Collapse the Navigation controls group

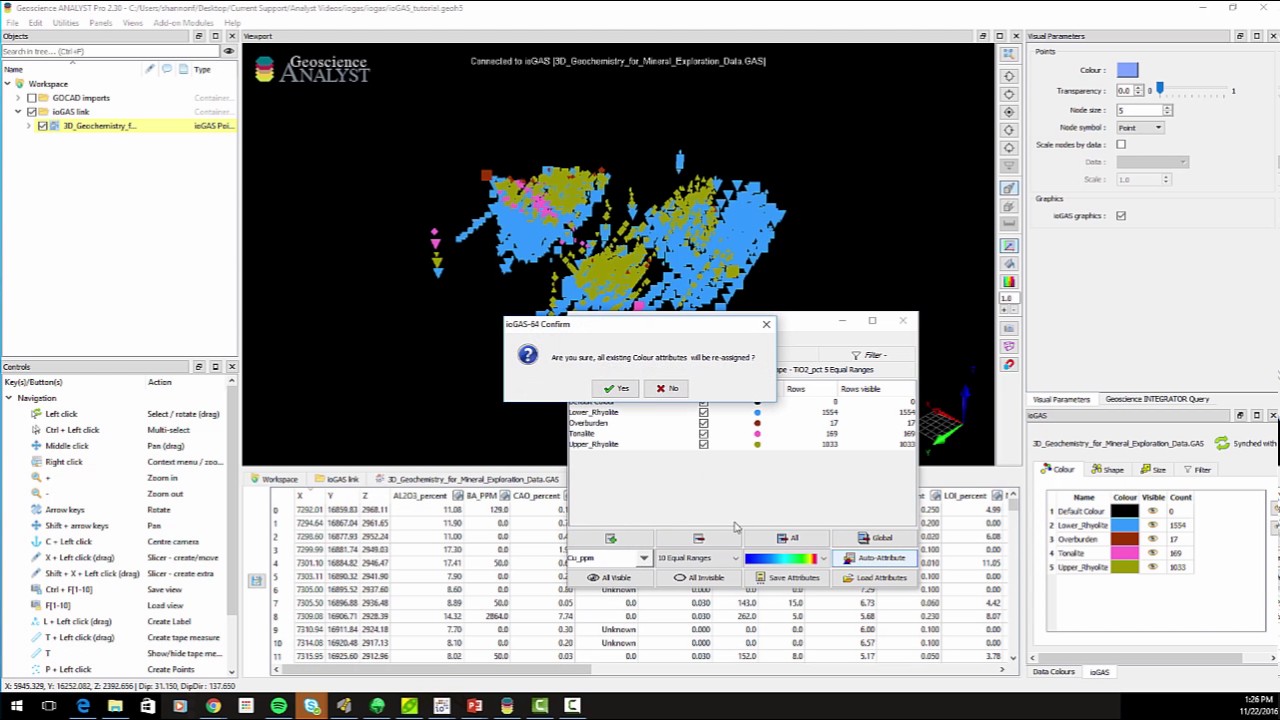click(x=8, y=398)
